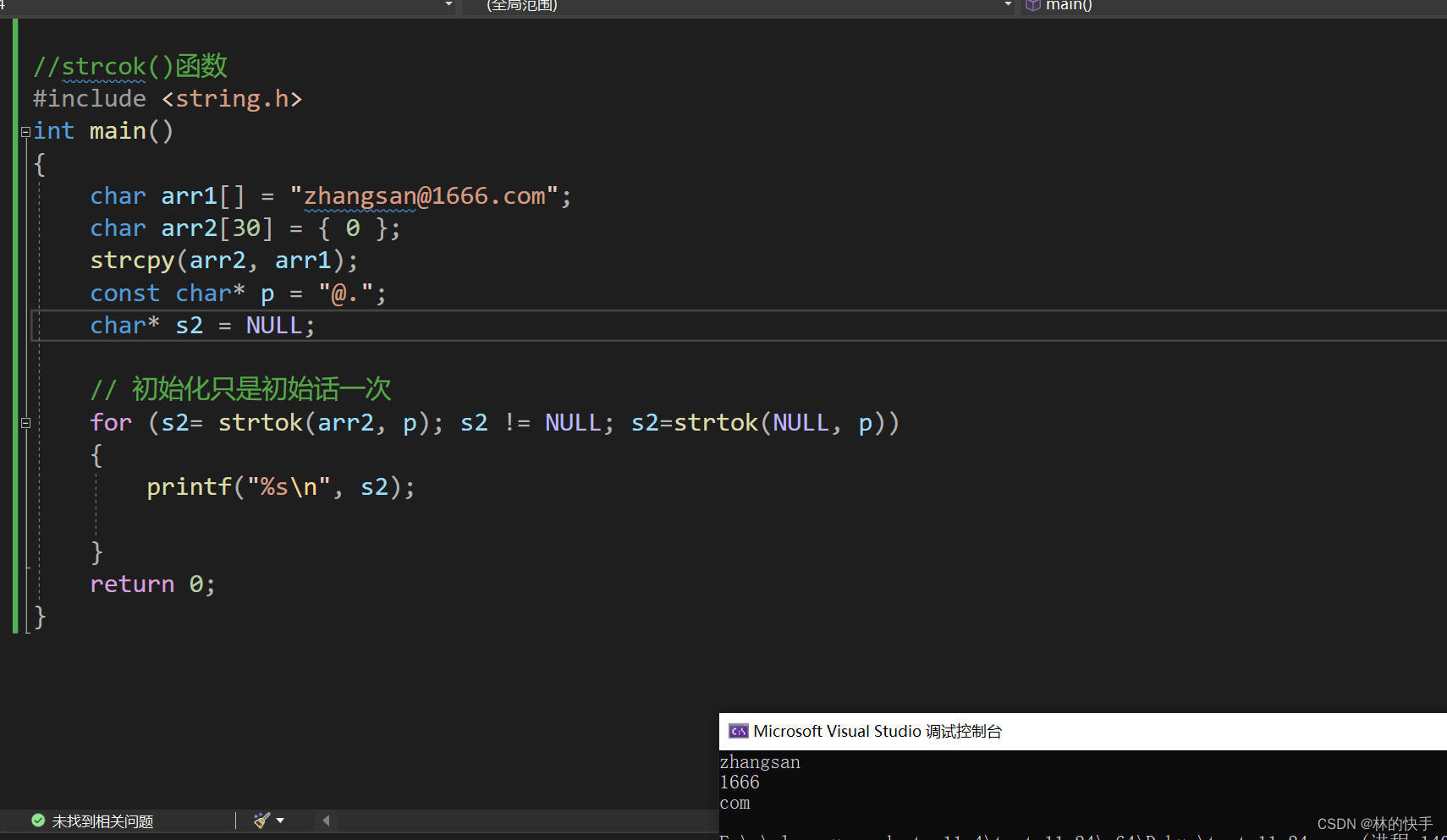Screen dimensions: 1447x840
Task: Click the horizontal scrollbar left arrow
Action: [x=326, y=821]
